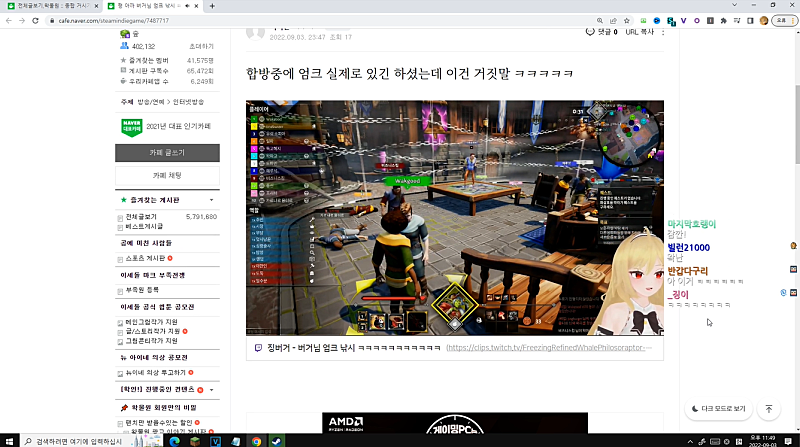Image resolution: width=800 pixels, height=447 pixels.
Task: Click the comment bubble icon near 댓글 0
Action: pos(590,32)
